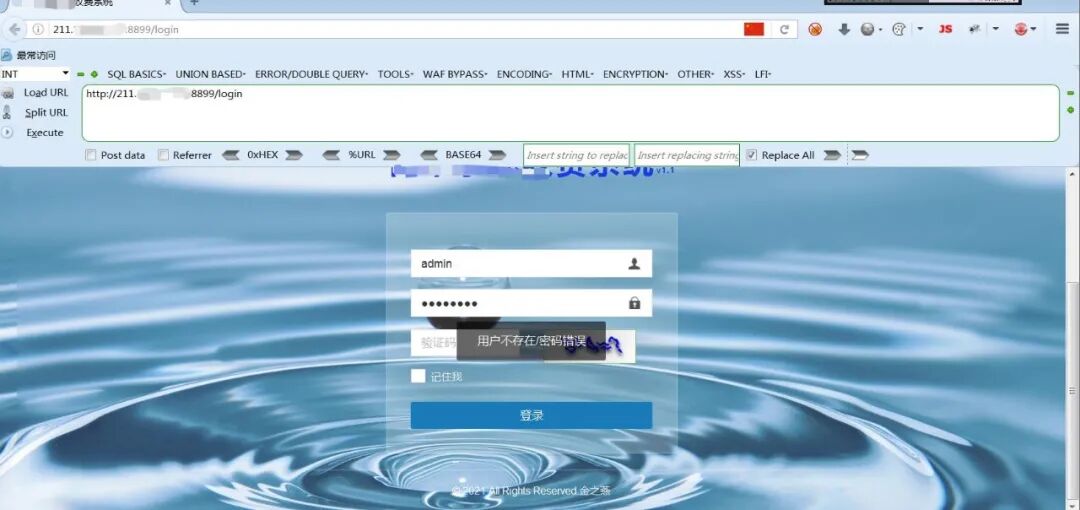The image size is (1080, 510).
Task: Click the HackBar green plus icon
Action: click(x=94, y=74)
